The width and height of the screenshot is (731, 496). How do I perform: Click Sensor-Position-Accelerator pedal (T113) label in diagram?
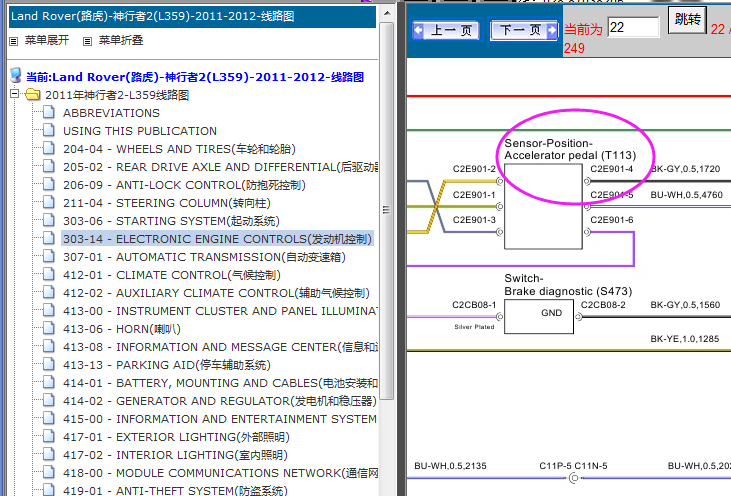coord(570,149)
